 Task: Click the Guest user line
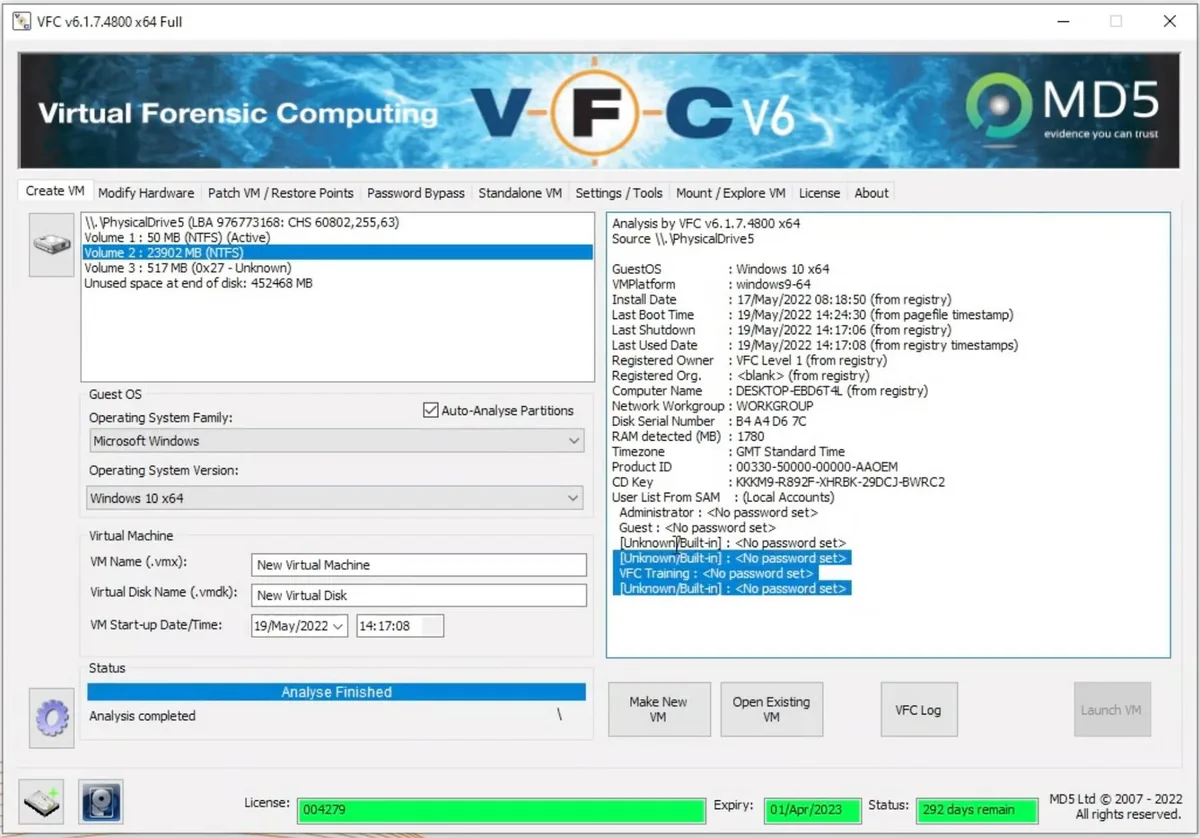pos(697,527)
